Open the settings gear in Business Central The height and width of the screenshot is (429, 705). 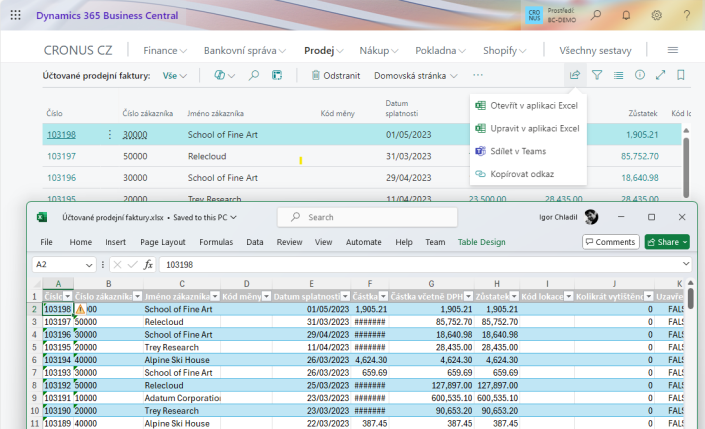point(657,16)
